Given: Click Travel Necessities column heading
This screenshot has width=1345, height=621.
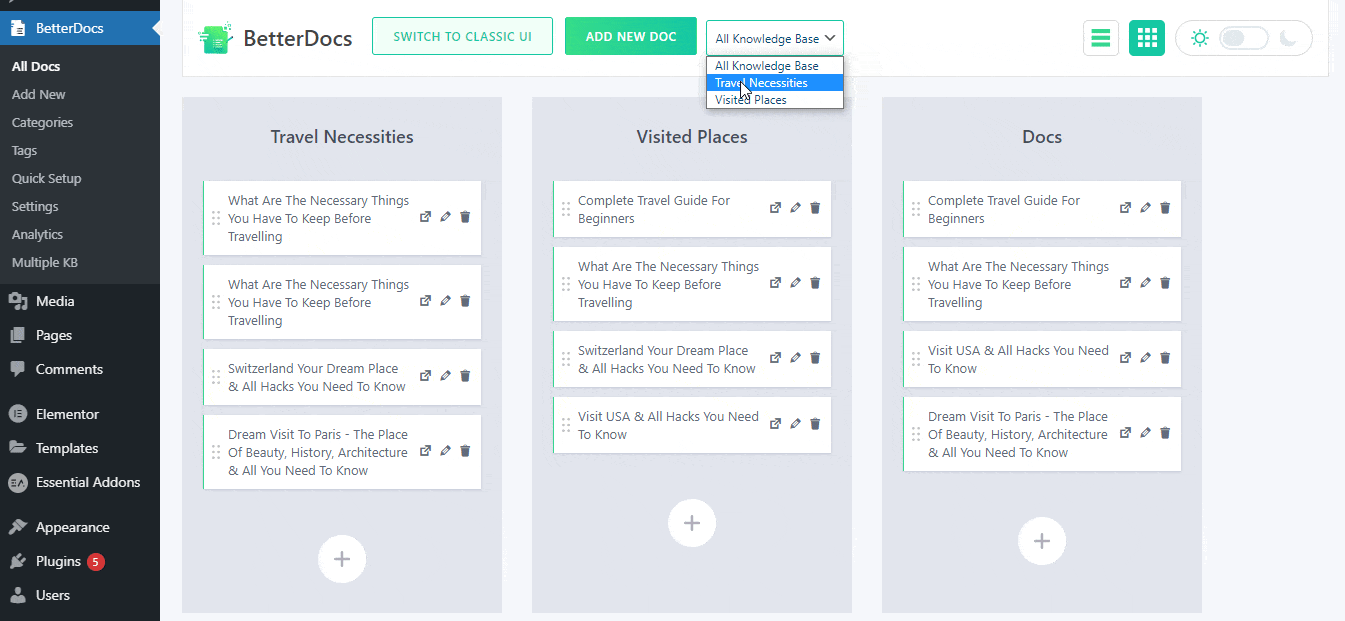Looking at the screenshot, I should click(342, 137).
